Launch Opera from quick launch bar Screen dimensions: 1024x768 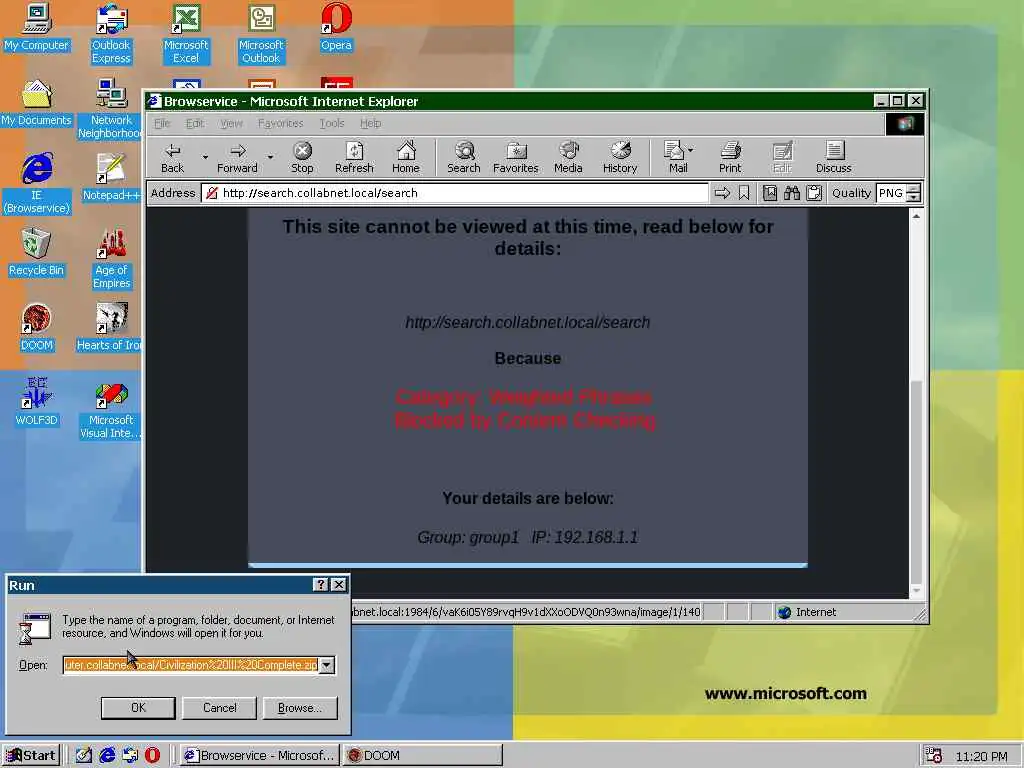coord(152,756)
